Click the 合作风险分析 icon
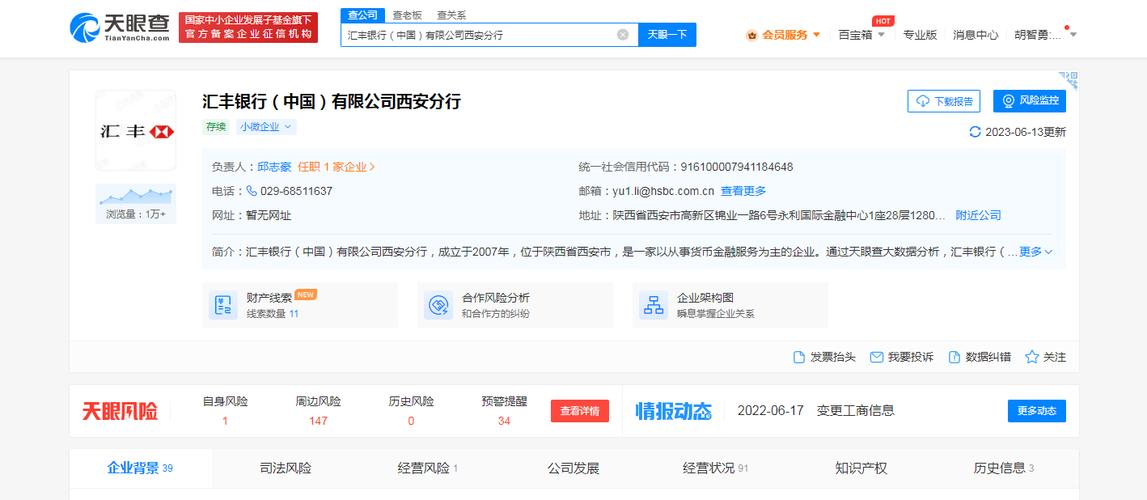Screen dimensions: 1147x500 click(438, 305)
